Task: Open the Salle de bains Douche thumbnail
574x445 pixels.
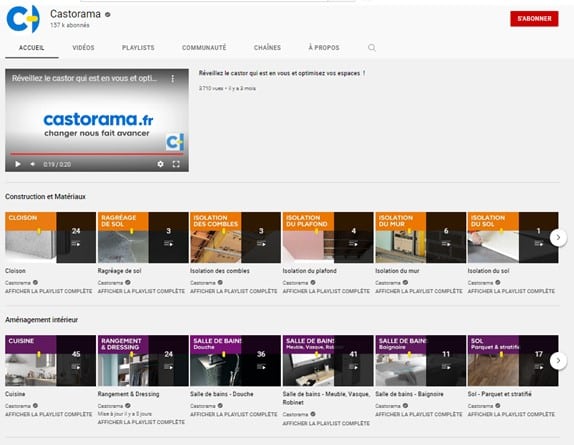Action: (x=235, y=360)
